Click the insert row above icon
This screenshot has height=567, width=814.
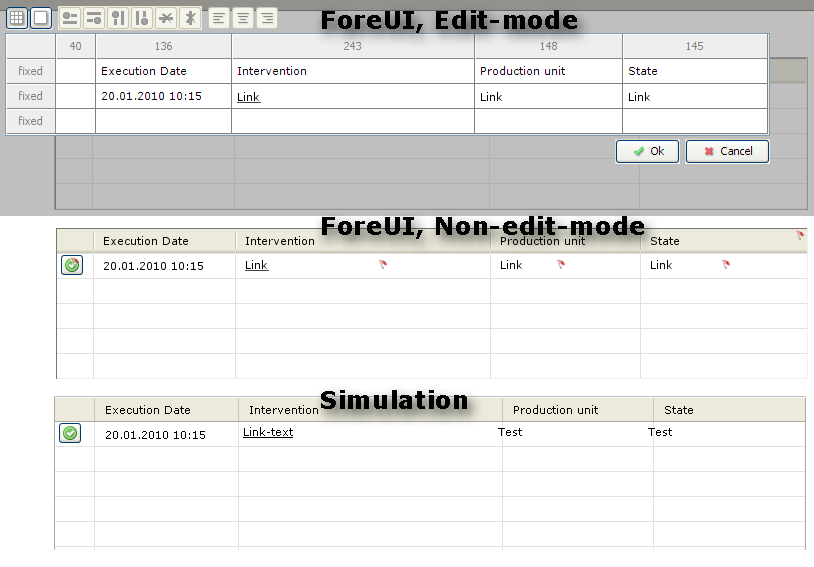coord(70,18)
